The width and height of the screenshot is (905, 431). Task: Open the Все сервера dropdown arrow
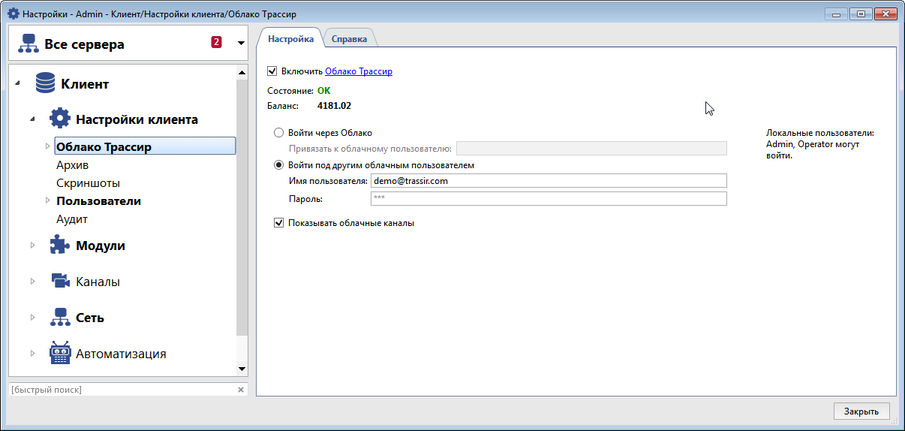(240, 44)
